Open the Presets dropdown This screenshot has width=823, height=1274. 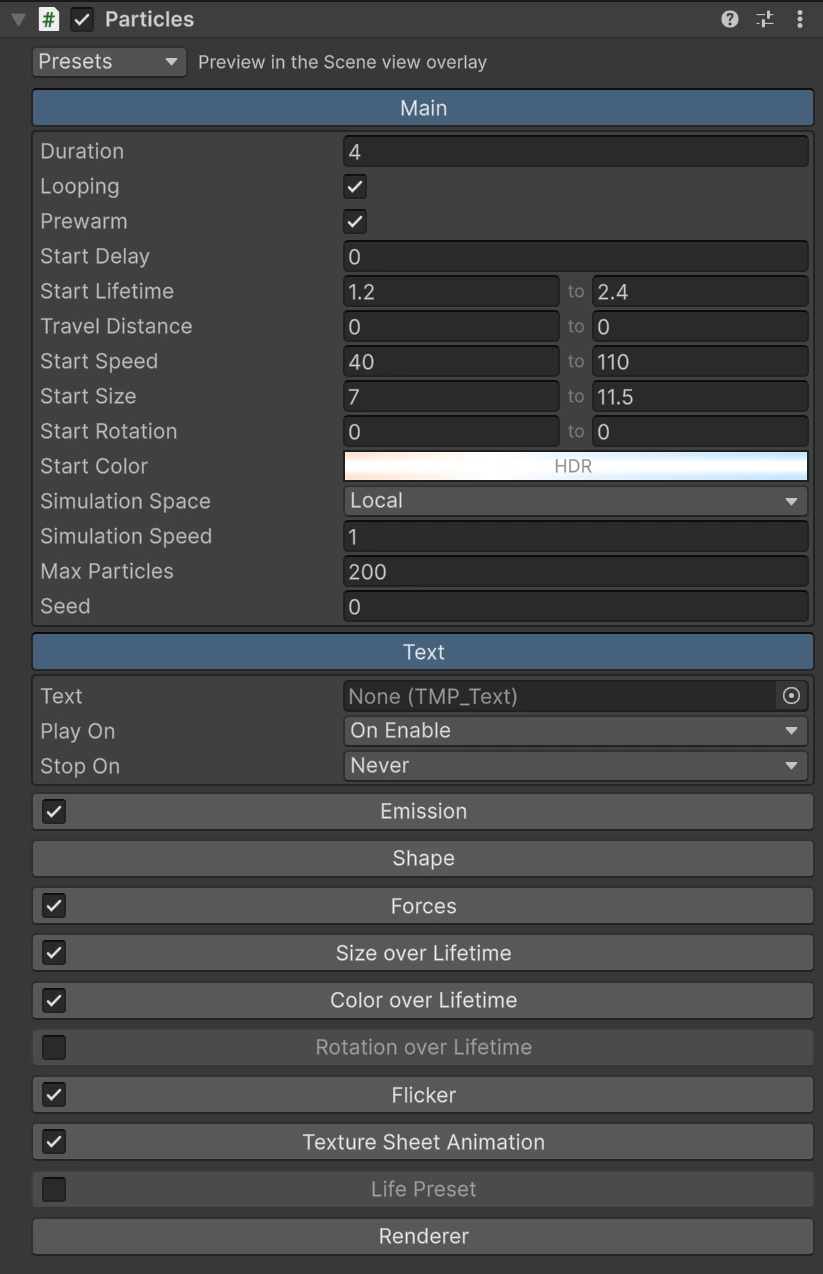[x=110, y=62]
